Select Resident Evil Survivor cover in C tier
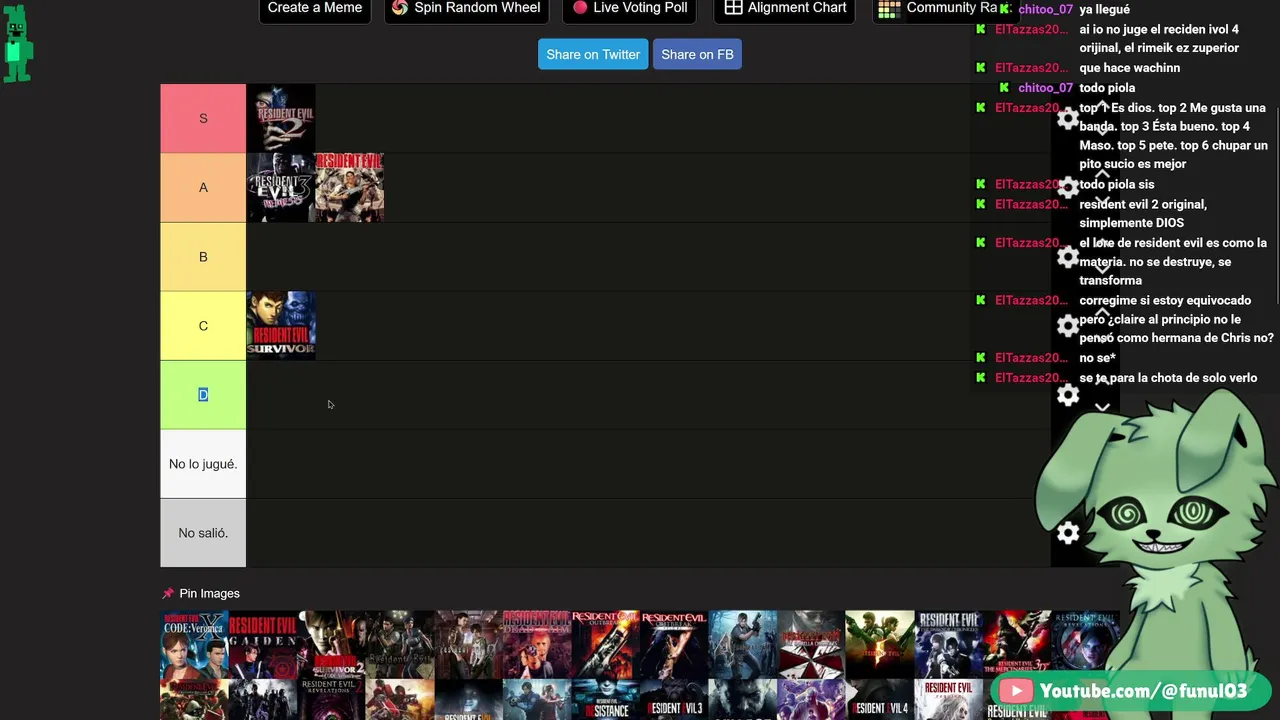1280x720 pixels. 281,325
